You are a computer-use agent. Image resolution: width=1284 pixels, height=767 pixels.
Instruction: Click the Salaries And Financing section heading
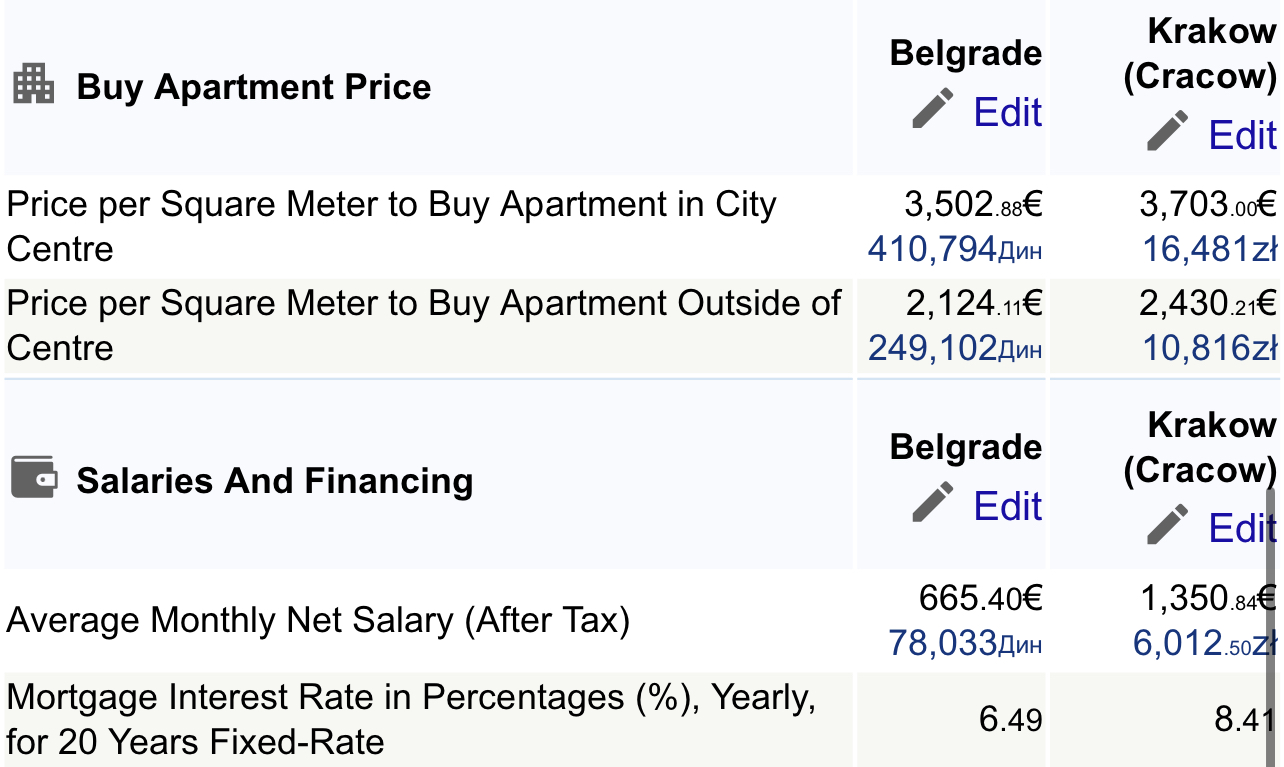pyautogui.click(x=274, y=481)
